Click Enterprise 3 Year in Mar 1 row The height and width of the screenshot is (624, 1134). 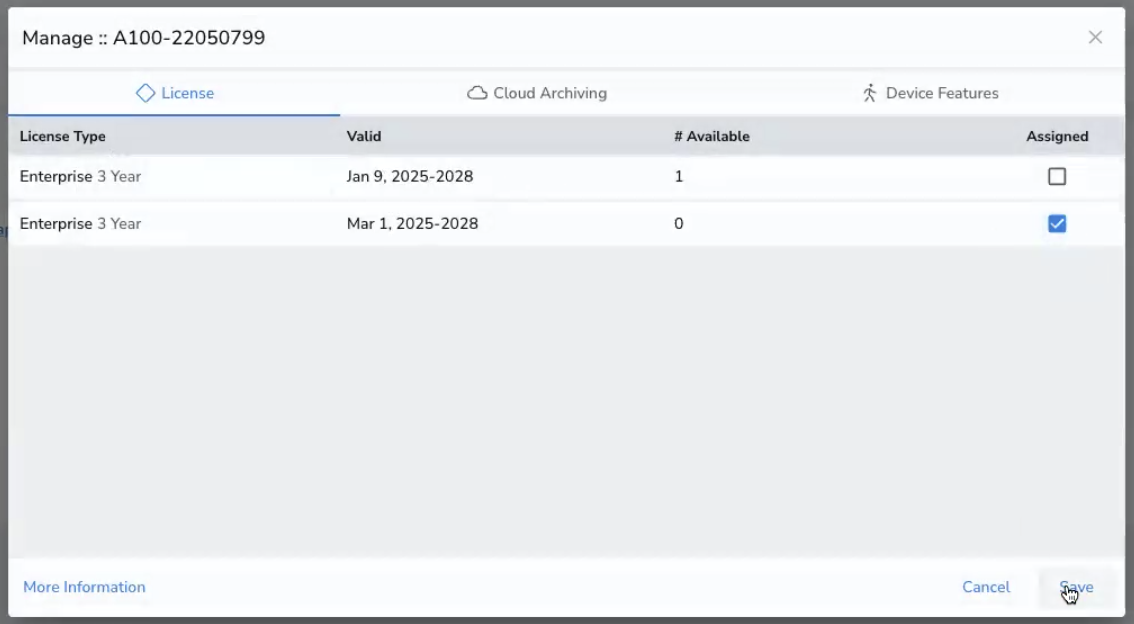coord(80,223)
